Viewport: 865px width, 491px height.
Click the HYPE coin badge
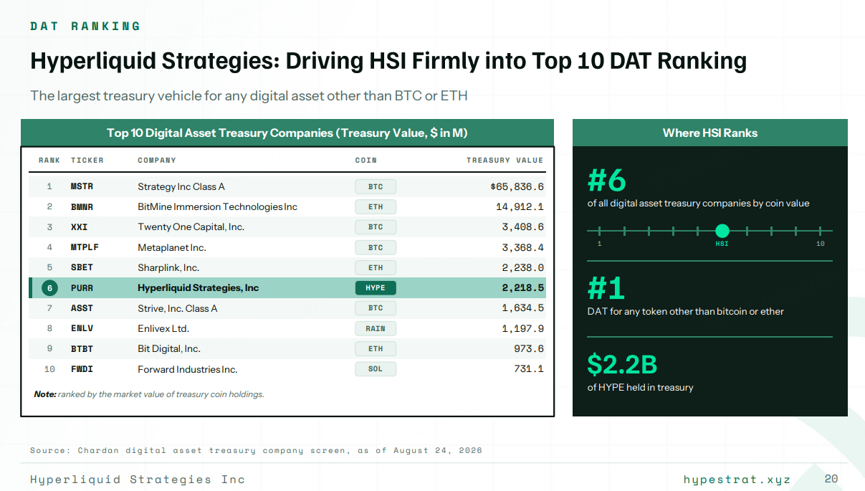coord(376,288)
